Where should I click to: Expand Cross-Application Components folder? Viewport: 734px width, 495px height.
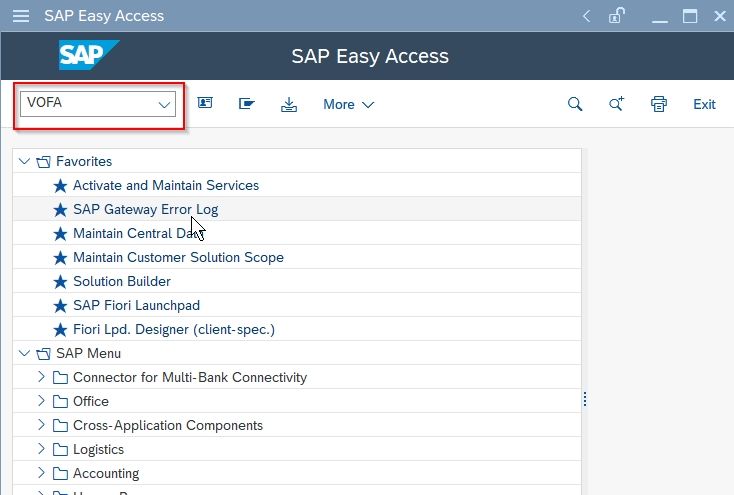tap(41, 425)
